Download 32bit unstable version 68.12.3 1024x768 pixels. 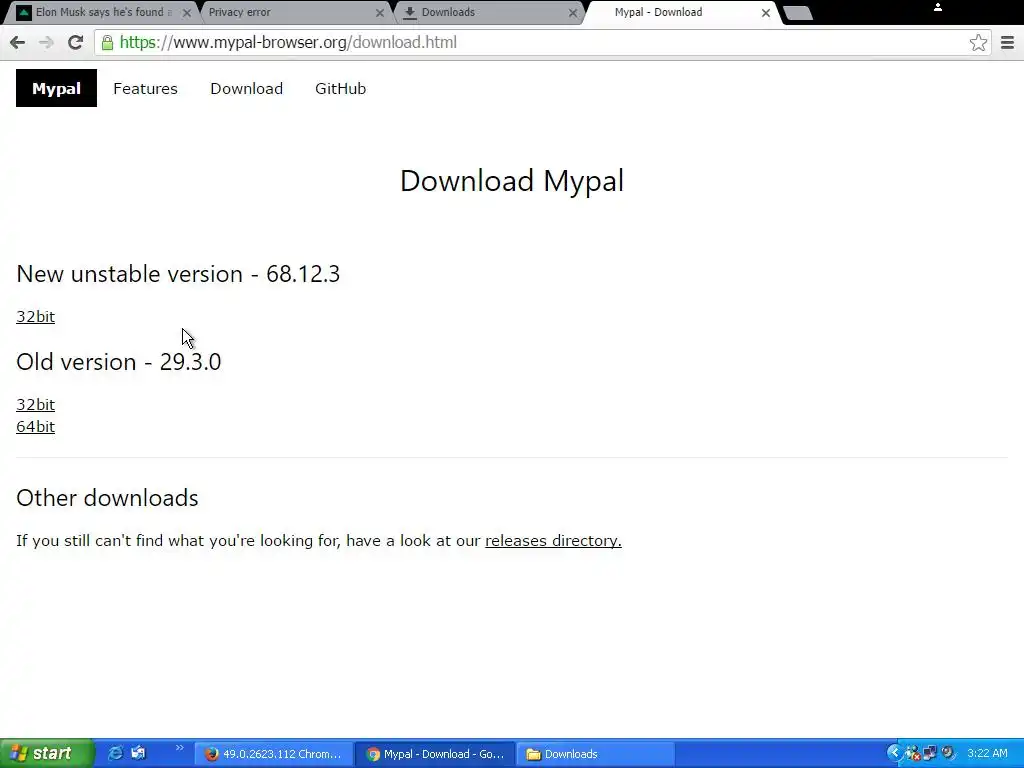pos(35,317)
